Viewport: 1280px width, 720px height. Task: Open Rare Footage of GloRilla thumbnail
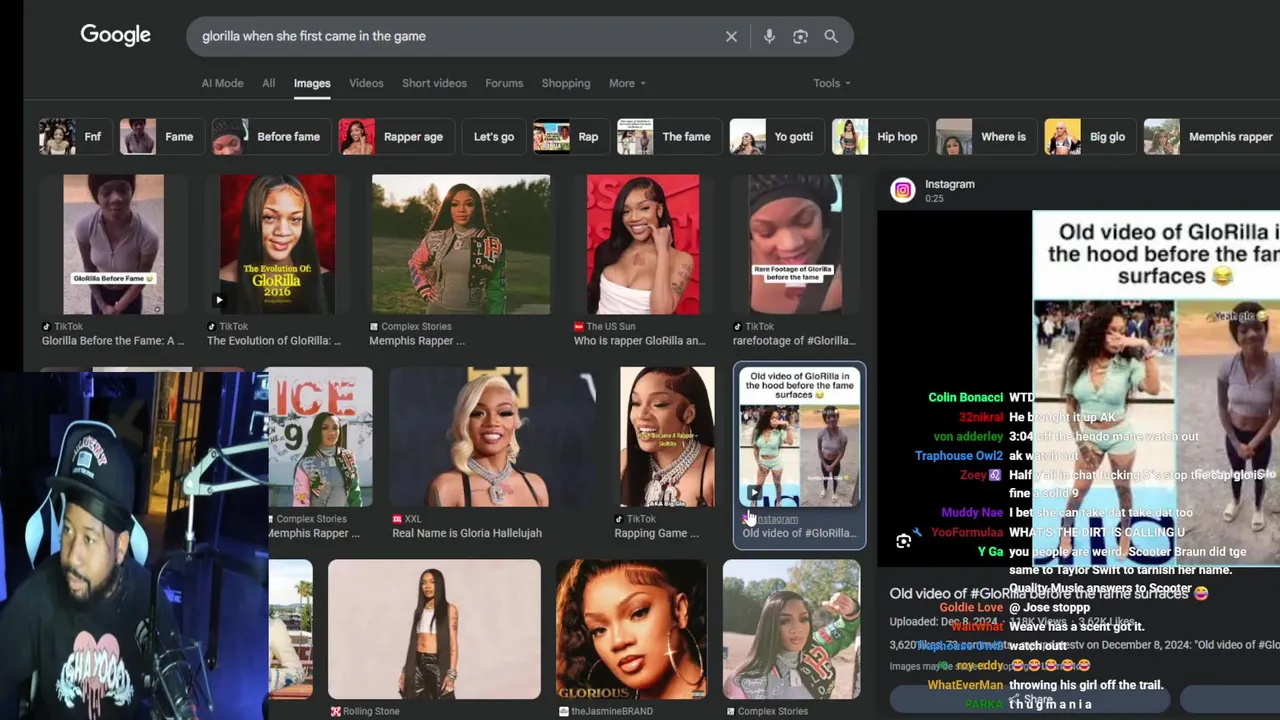coord(795,244)
